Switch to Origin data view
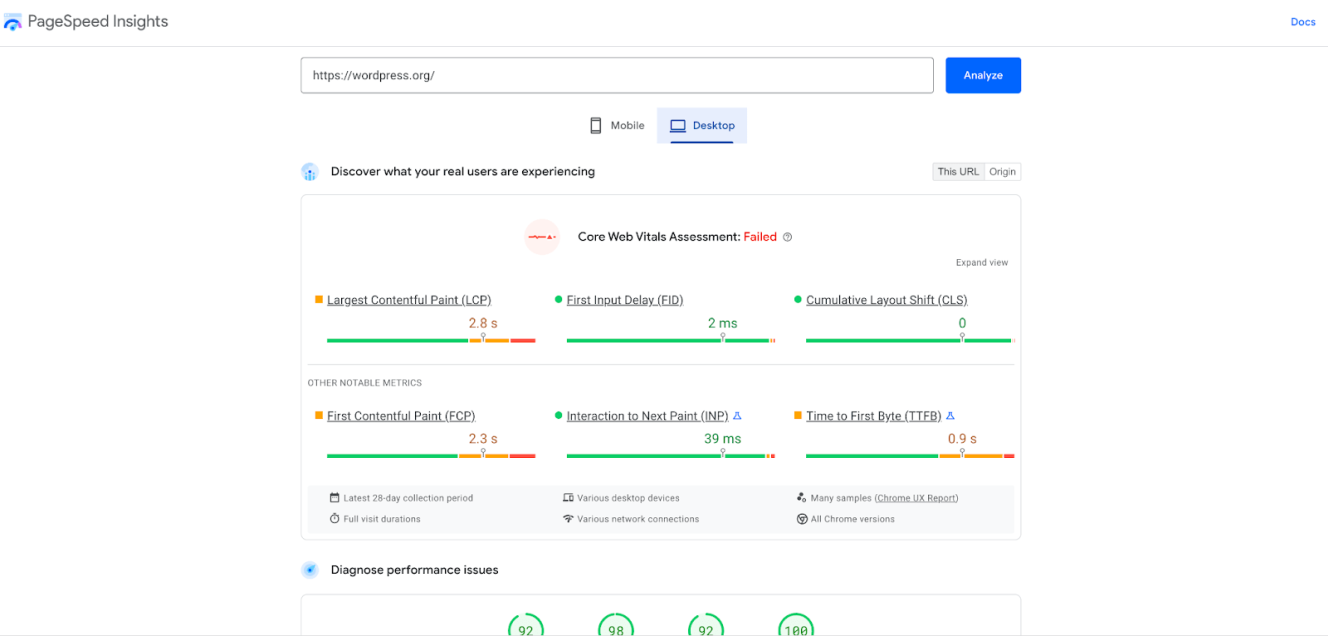 pos(1002,172)
